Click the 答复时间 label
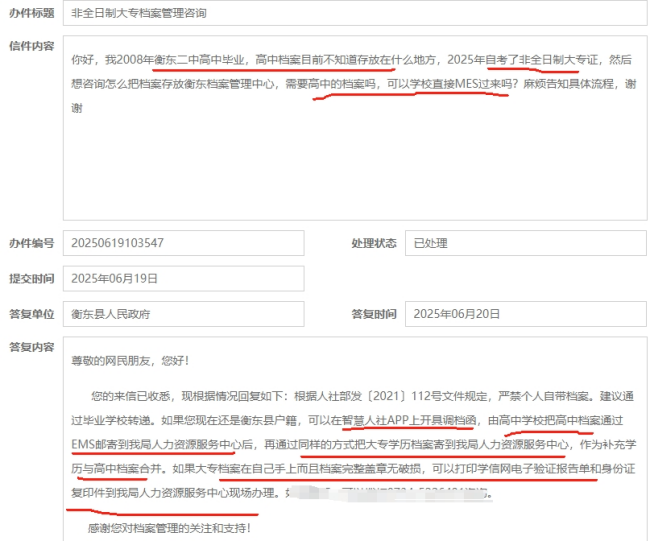Screen dimensions: 650x541 374,314
